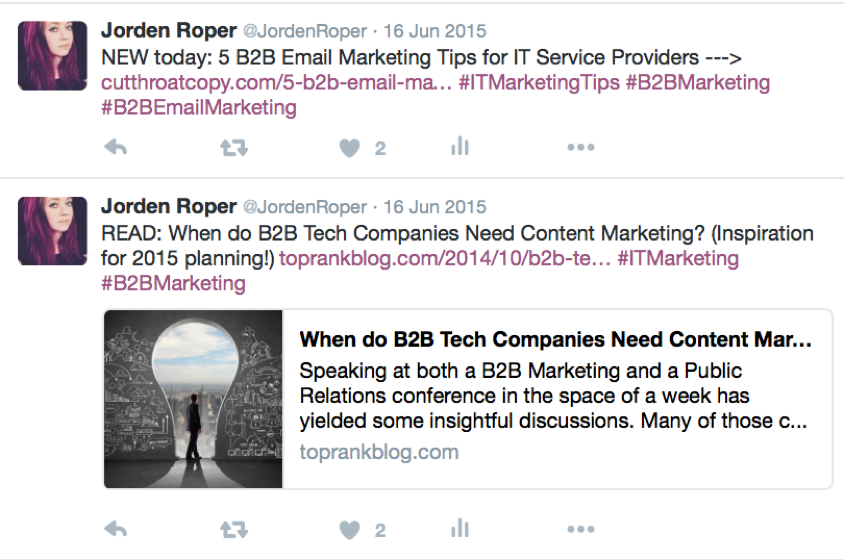This screenshot has height=560, width=844.
Task: Retweet the B2B Email Marketing Tips tweet
Action: [x=234, y=148]
